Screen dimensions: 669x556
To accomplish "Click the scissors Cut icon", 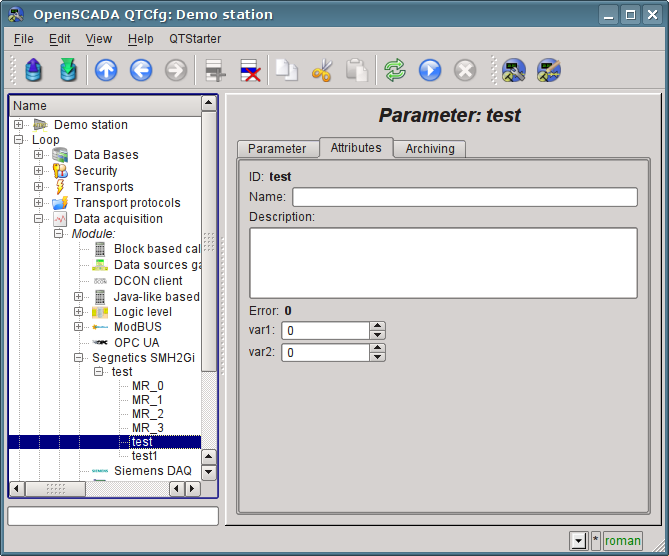I will click(x=321, y=70).
